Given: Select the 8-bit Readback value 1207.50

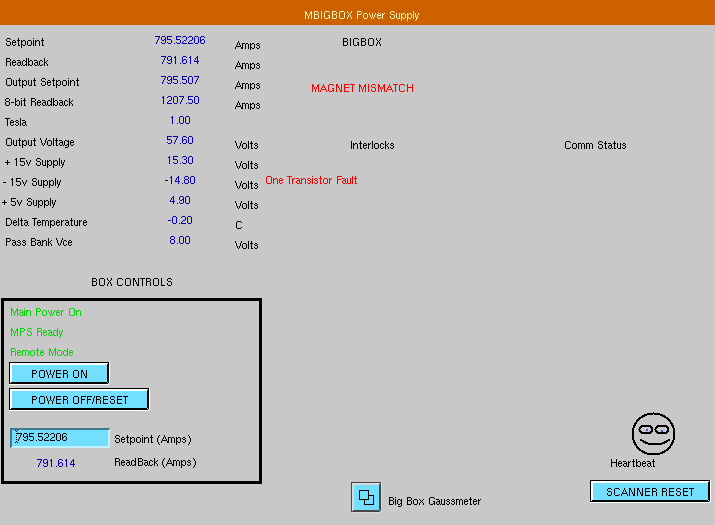Looking at the screenshot, I should pyautogui.click(x=180, y=100).
